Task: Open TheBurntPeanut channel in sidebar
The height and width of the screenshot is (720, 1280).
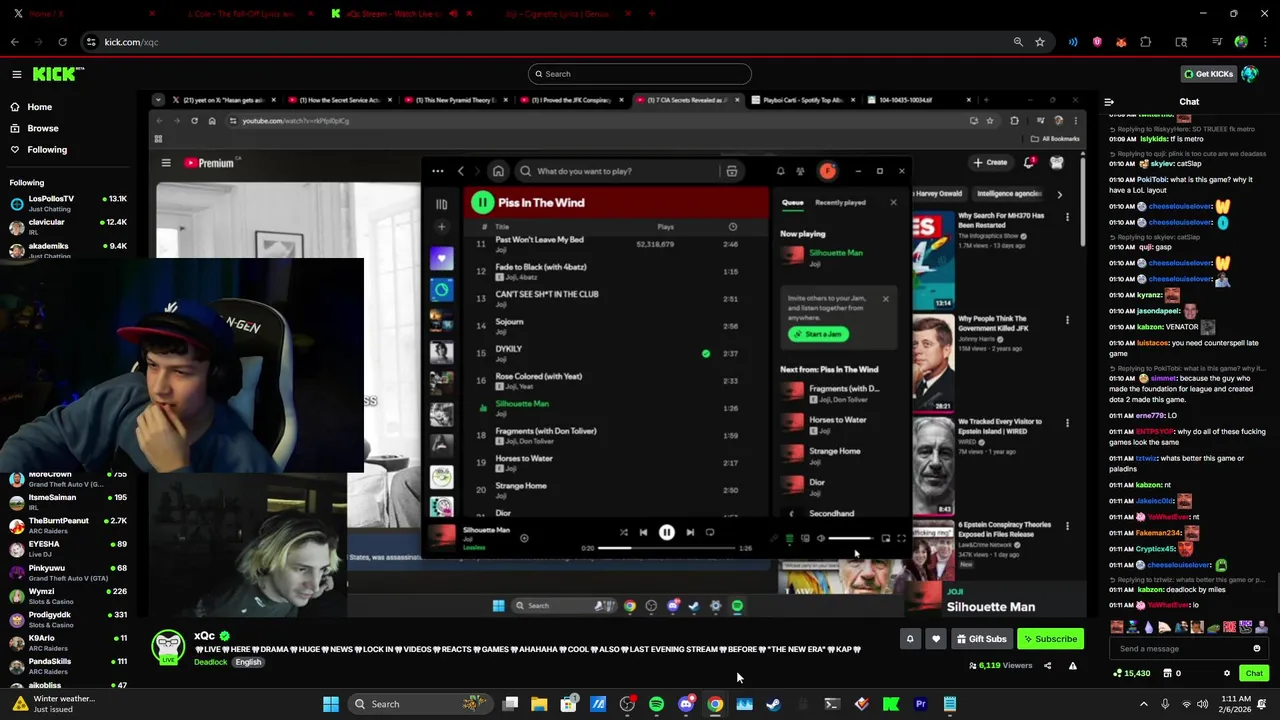Action: [x=67, y=526]
